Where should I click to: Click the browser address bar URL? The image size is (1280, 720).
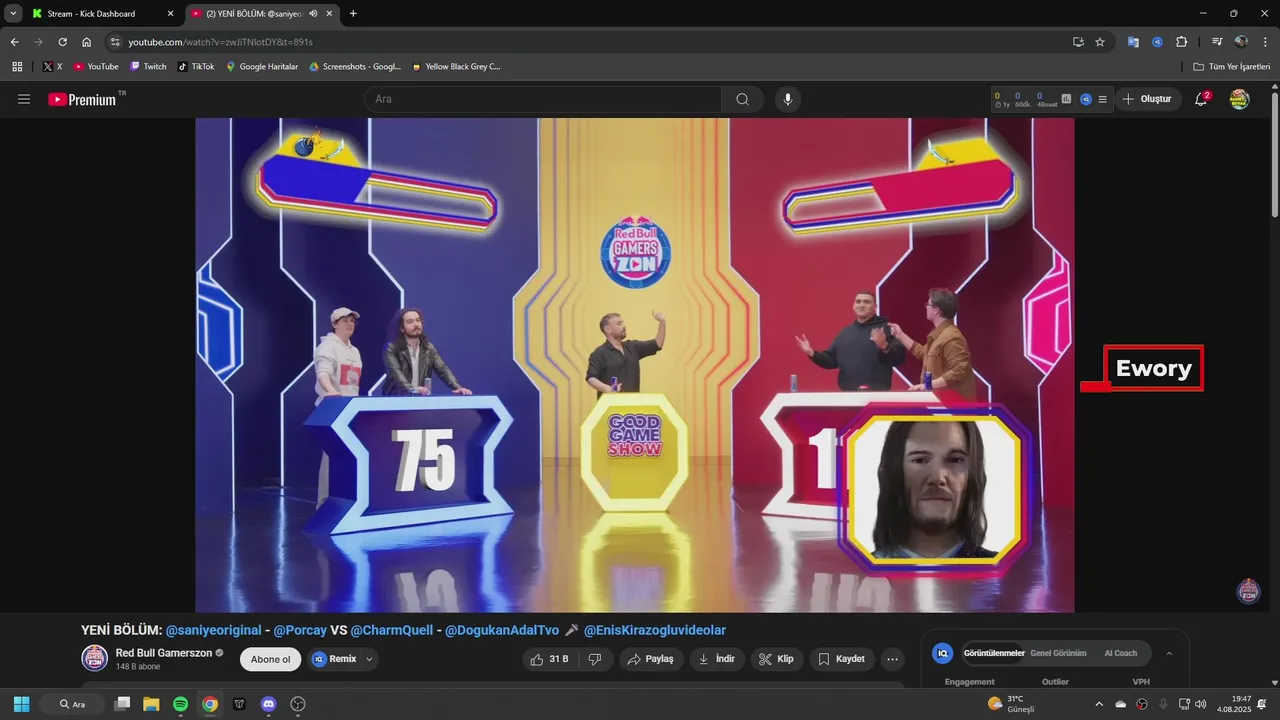point(220,42)
